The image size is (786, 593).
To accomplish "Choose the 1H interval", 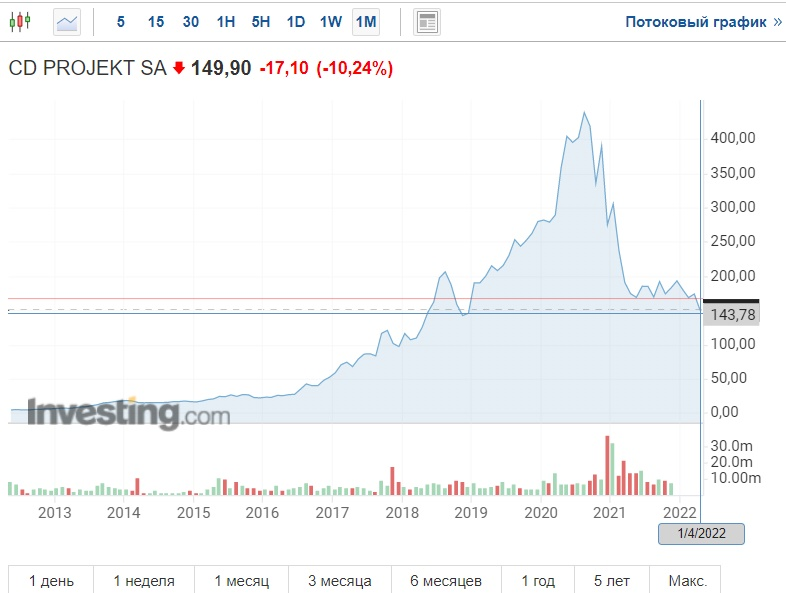I will 226,22.
